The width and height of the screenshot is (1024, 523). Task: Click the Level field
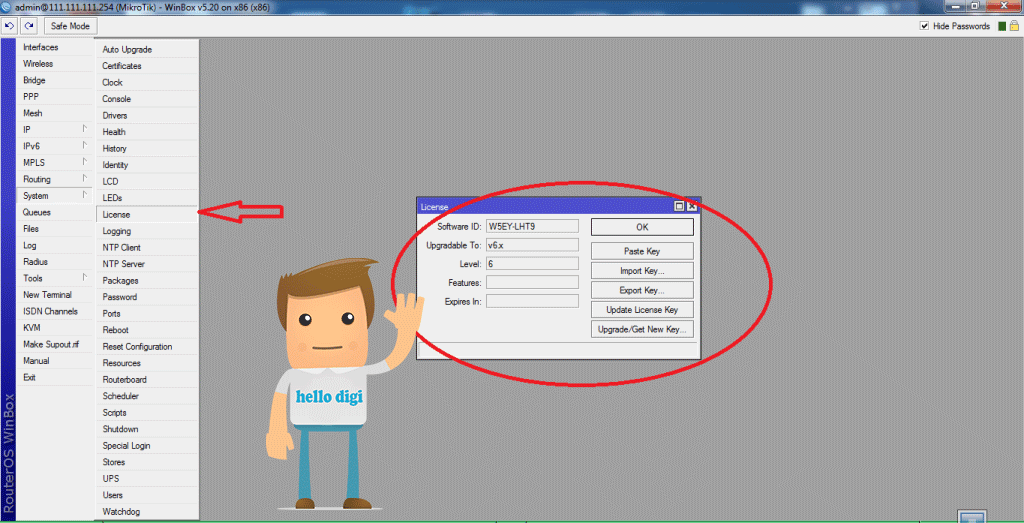(x=532, y=263)
